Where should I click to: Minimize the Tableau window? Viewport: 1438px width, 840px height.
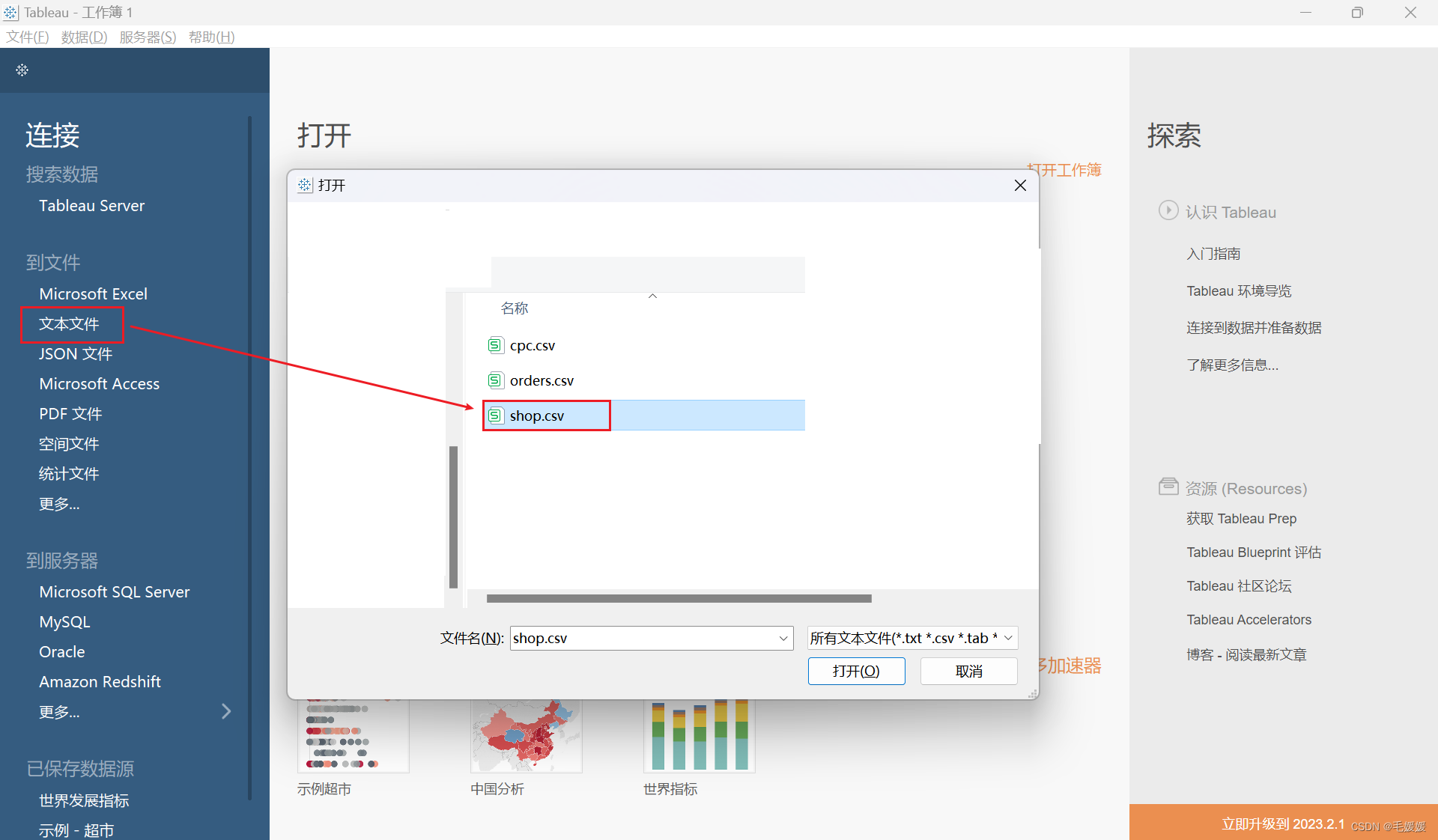[x=1305, y=13]
